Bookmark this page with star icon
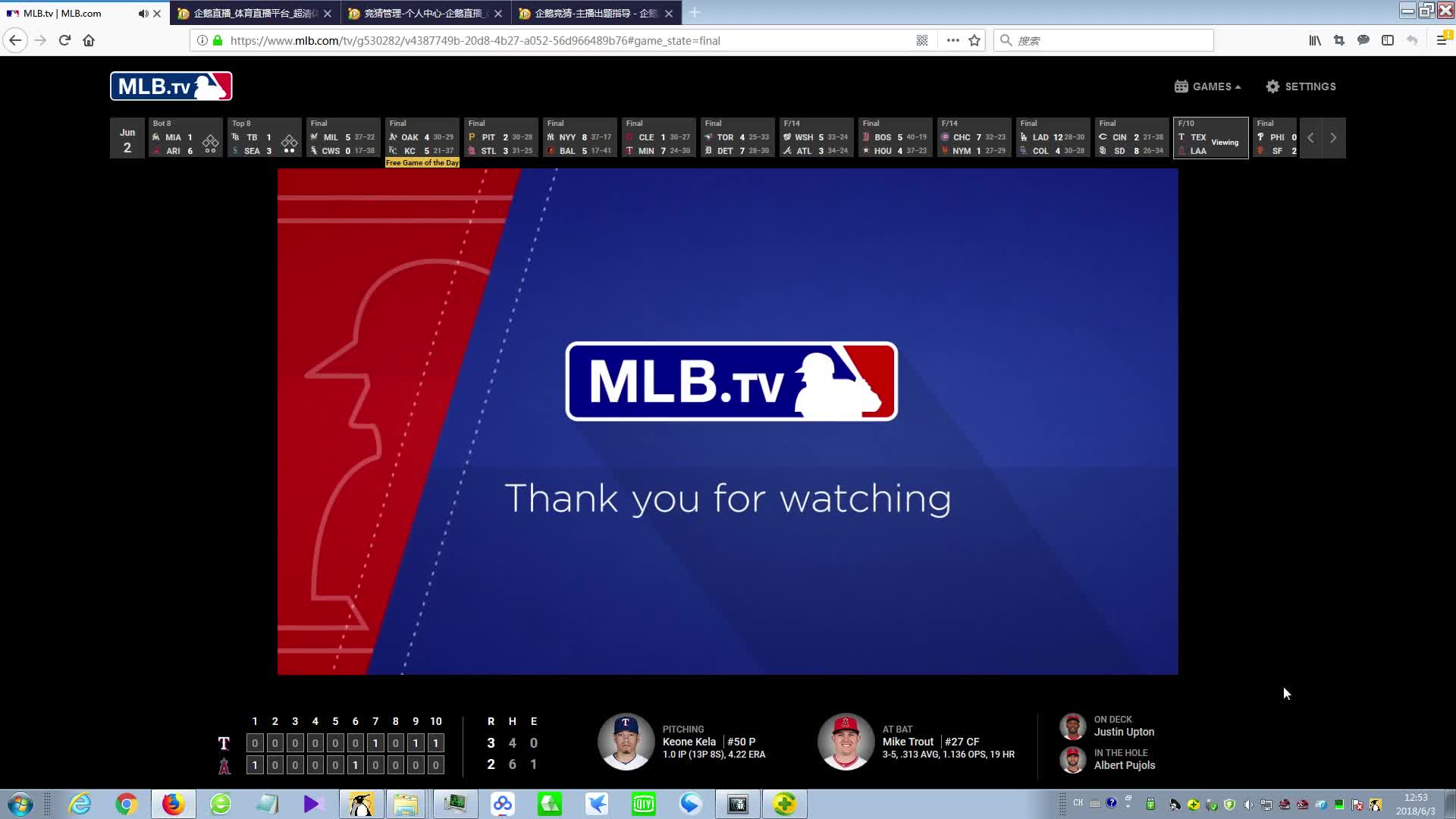Viewport: 1456px width, 819px height. pyautogui.click(x=974, y=40)
